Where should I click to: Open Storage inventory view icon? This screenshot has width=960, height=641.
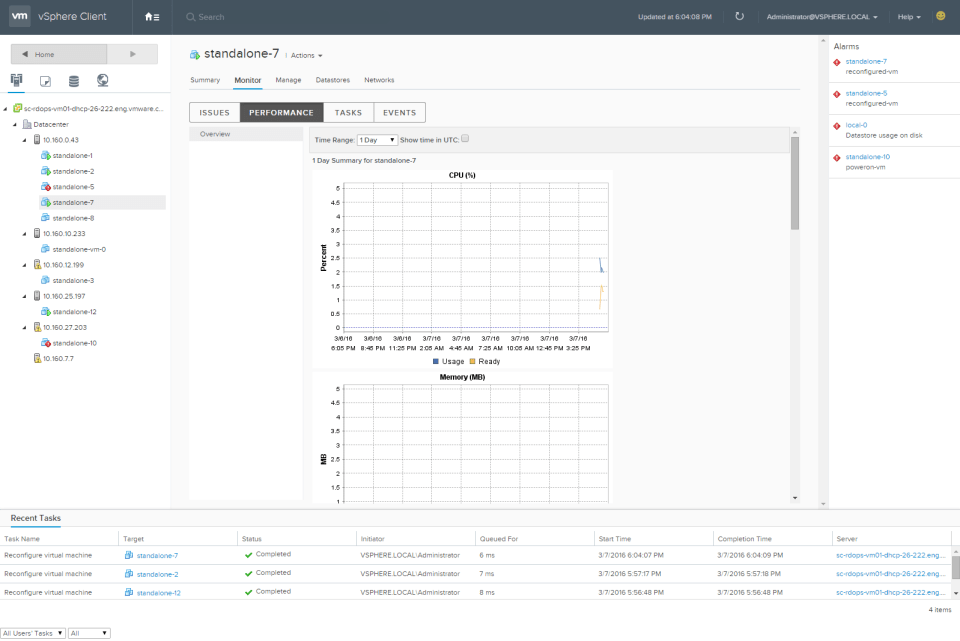click(x=74, y=81)
